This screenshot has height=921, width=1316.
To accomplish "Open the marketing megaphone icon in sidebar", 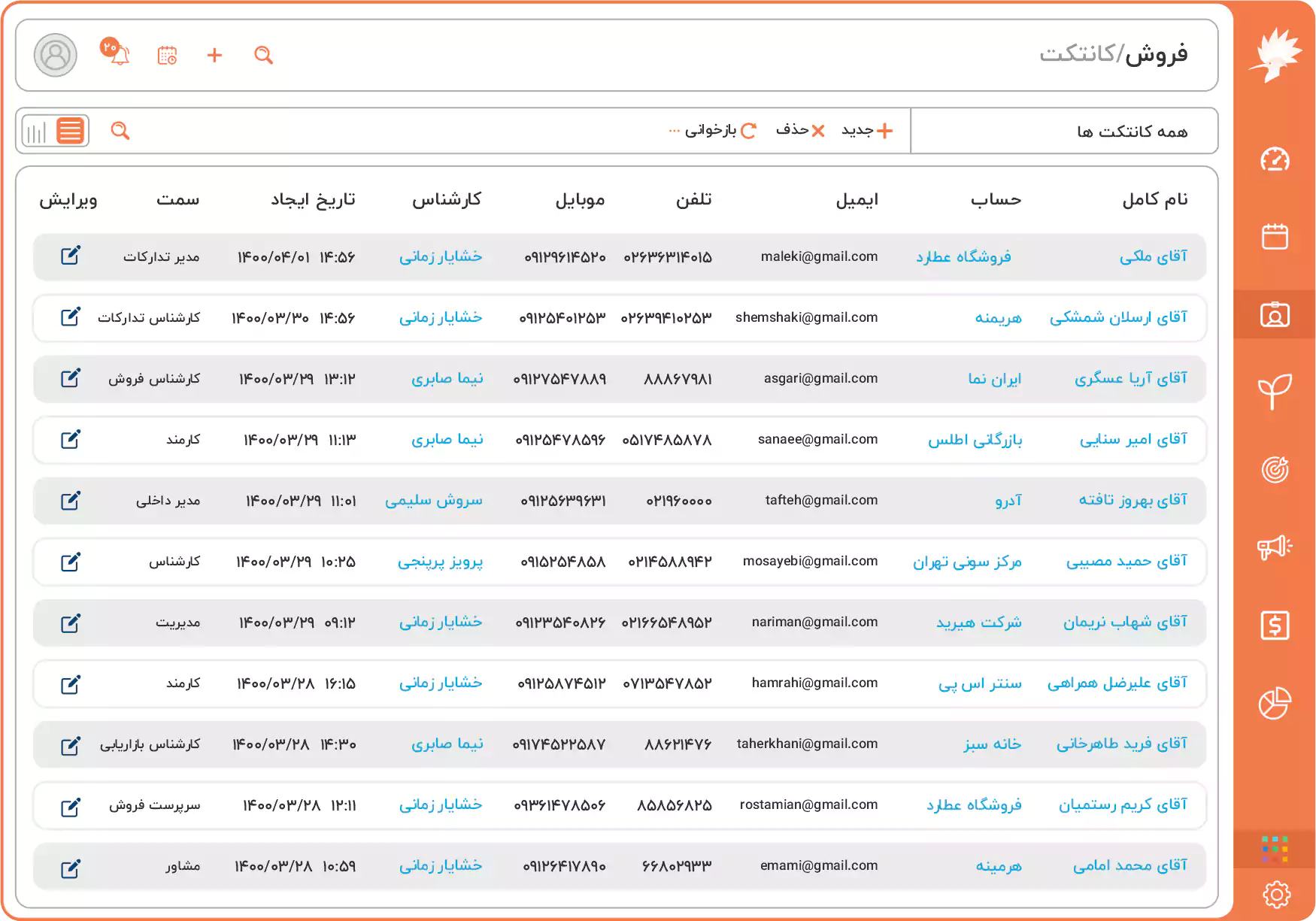I will [x=1275, y=547].
